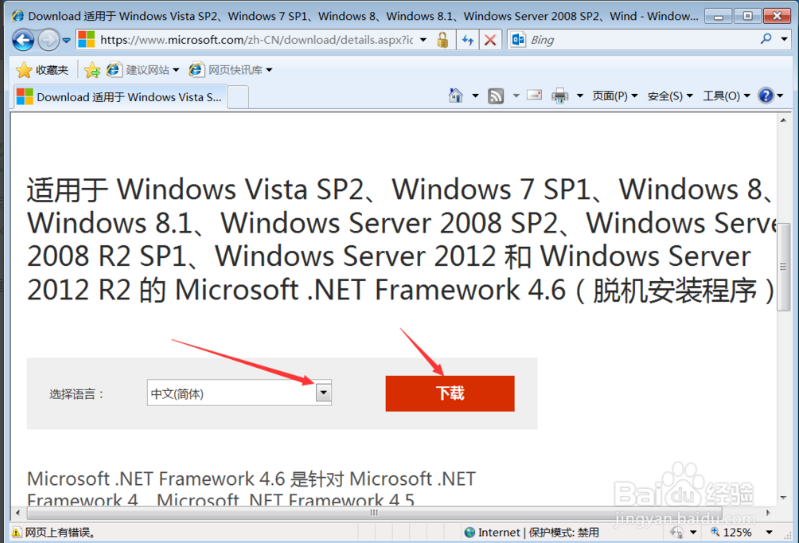Open the 收藏夹 favorites star button
The width and height of the screenshot is (799, 543).
[x=42, y=70]
